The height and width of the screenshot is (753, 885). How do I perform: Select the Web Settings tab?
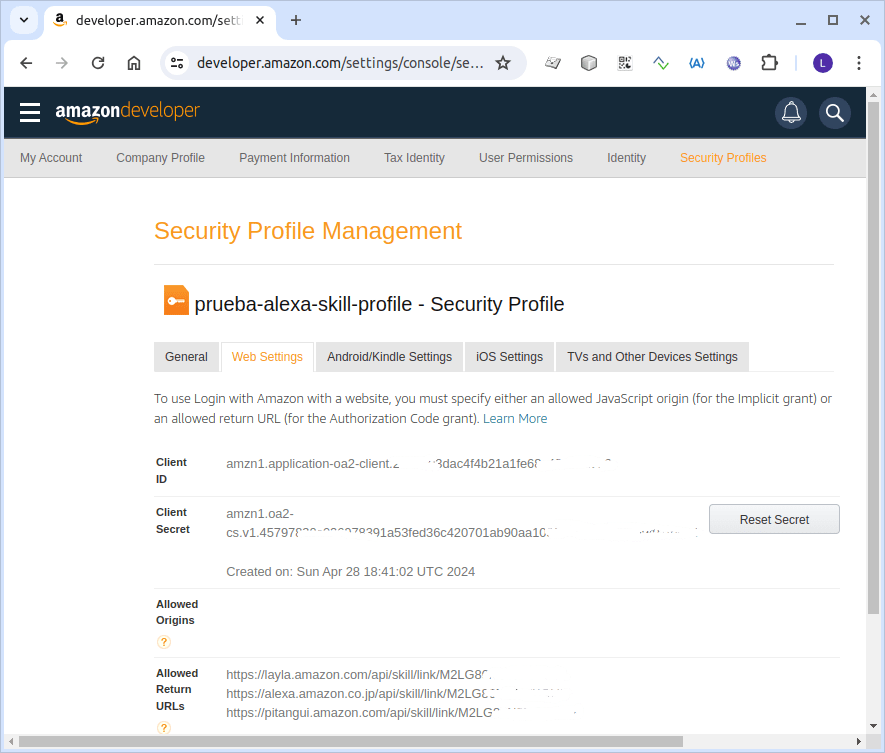click(267, 357)
